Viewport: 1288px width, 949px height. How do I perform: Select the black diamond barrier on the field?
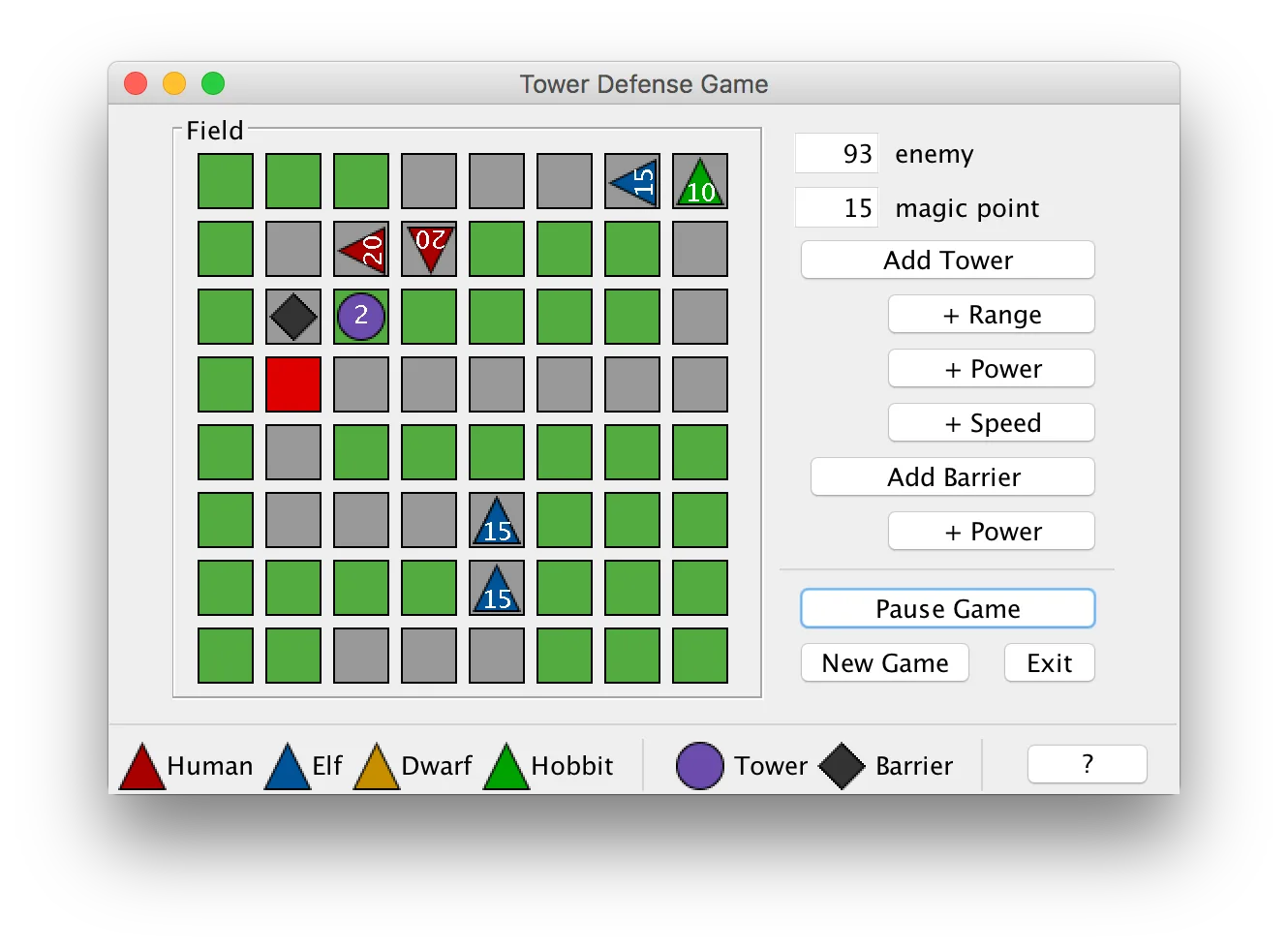[293, 316]
